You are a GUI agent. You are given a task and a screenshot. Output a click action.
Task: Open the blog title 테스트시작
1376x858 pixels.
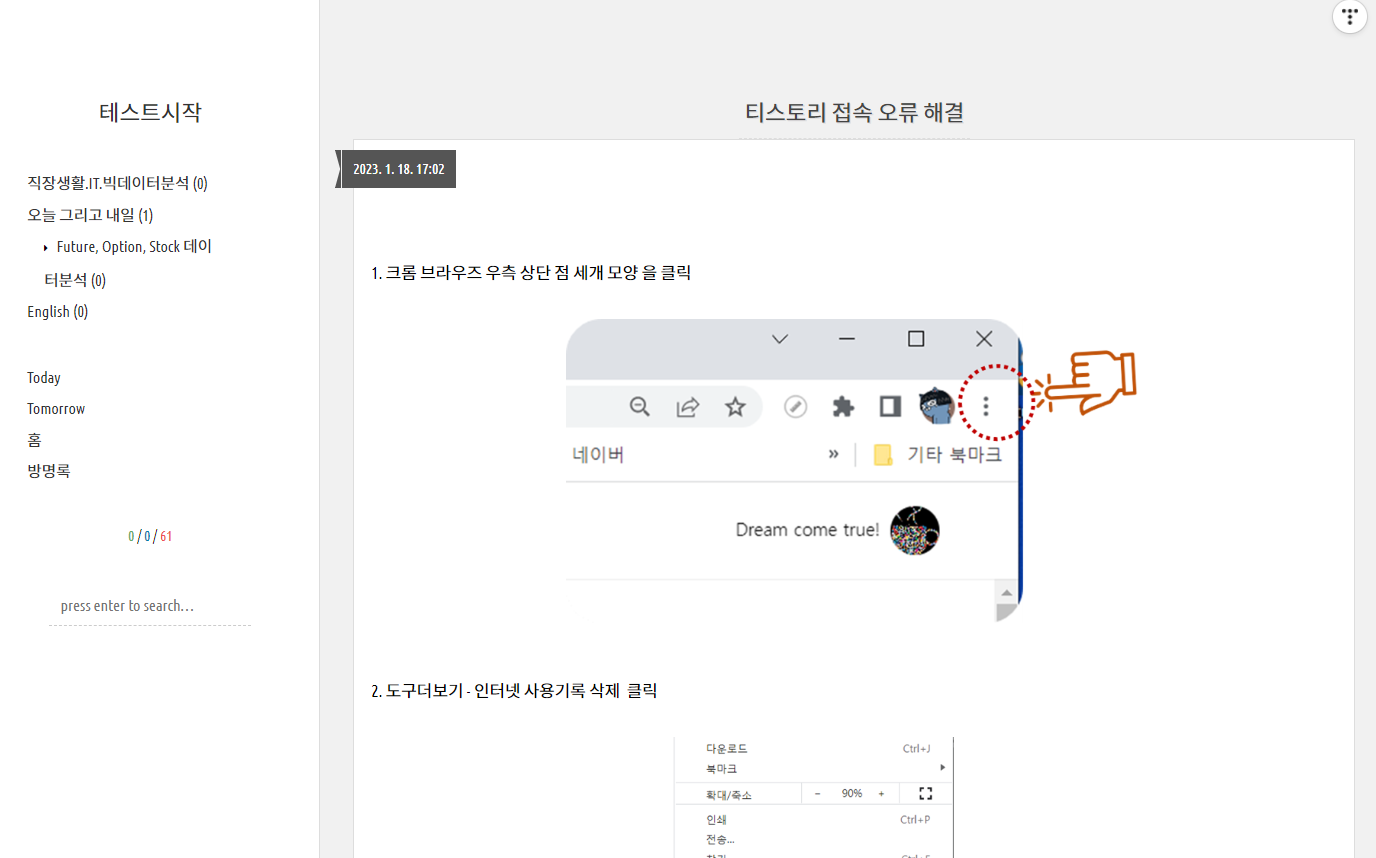pyautogui.click(x=150, y=112)
